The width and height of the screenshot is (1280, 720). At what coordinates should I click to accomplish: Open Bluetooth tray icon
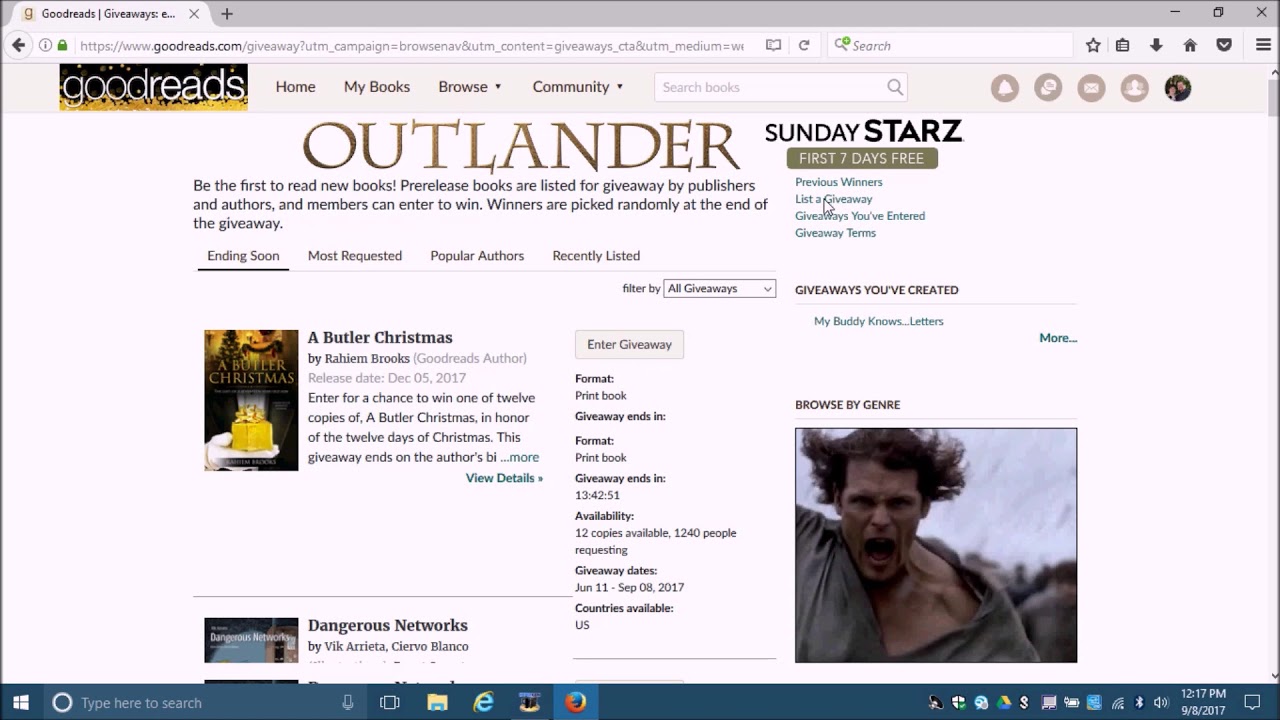click(x=1139, y=703)
